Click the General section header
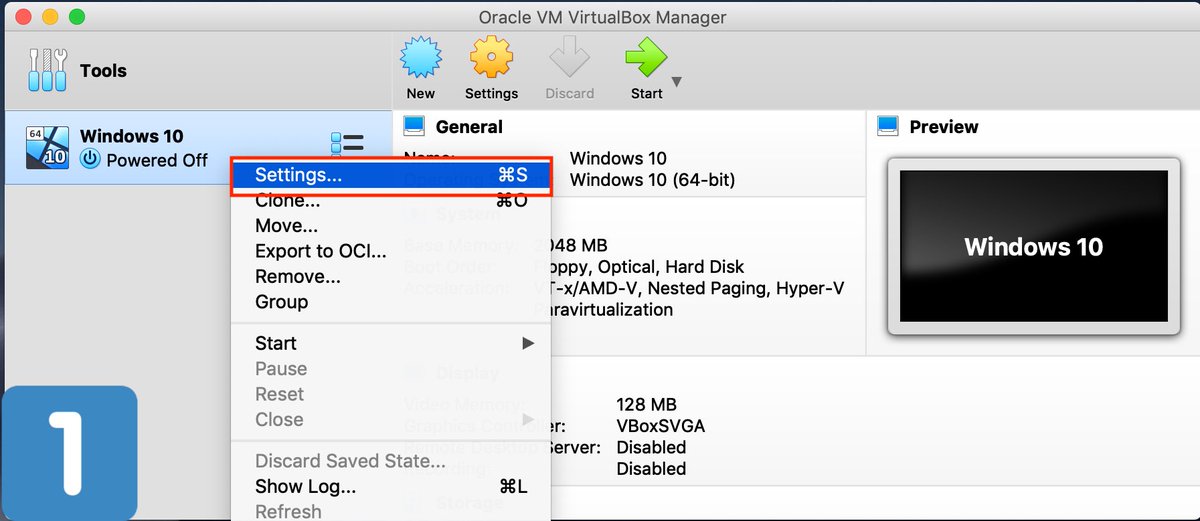1200x521 pixels. coord(469,127)
